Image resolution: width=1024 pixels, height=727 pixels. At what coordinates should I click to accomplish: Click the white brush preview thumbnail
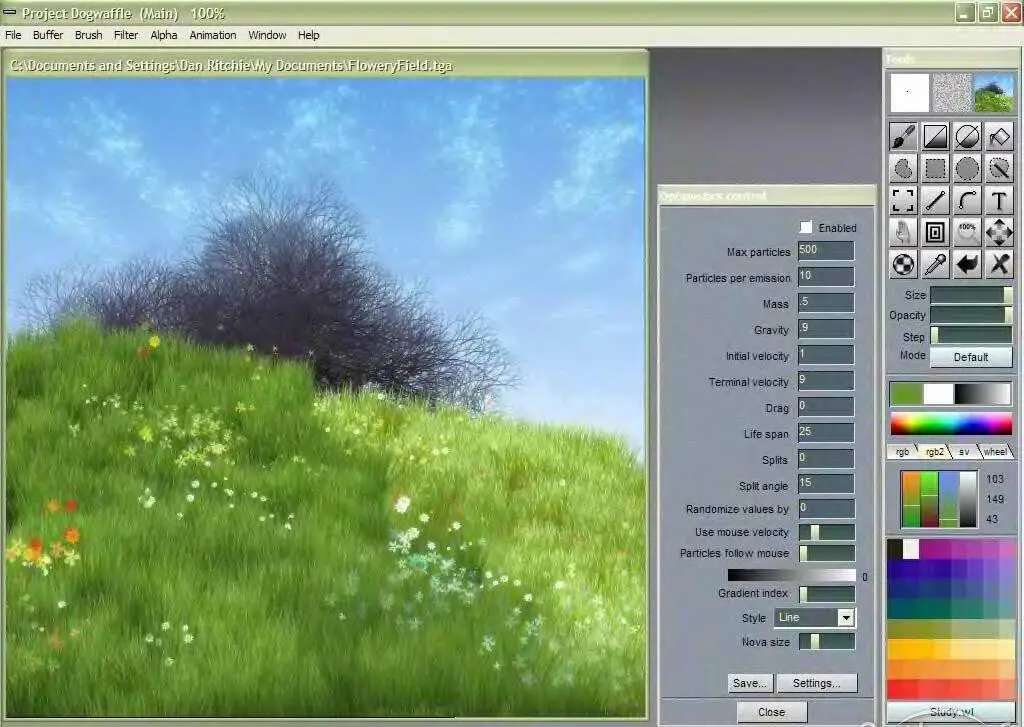(909, 92)
